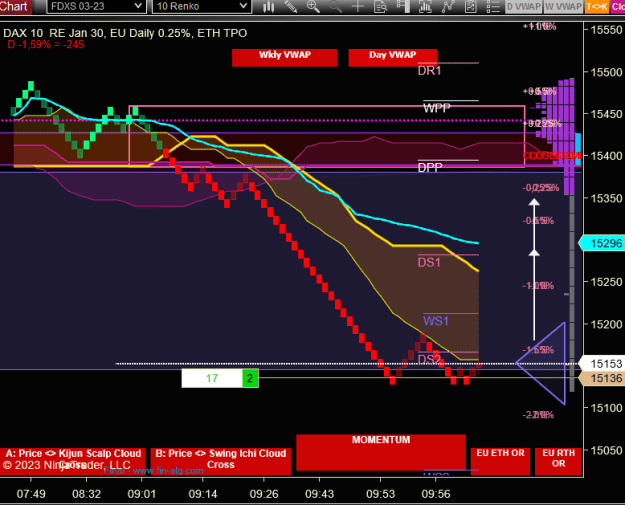The image size is (625, 505).
Task: Select the WPP weekly pivot label
Action: [x=436, y=108]
